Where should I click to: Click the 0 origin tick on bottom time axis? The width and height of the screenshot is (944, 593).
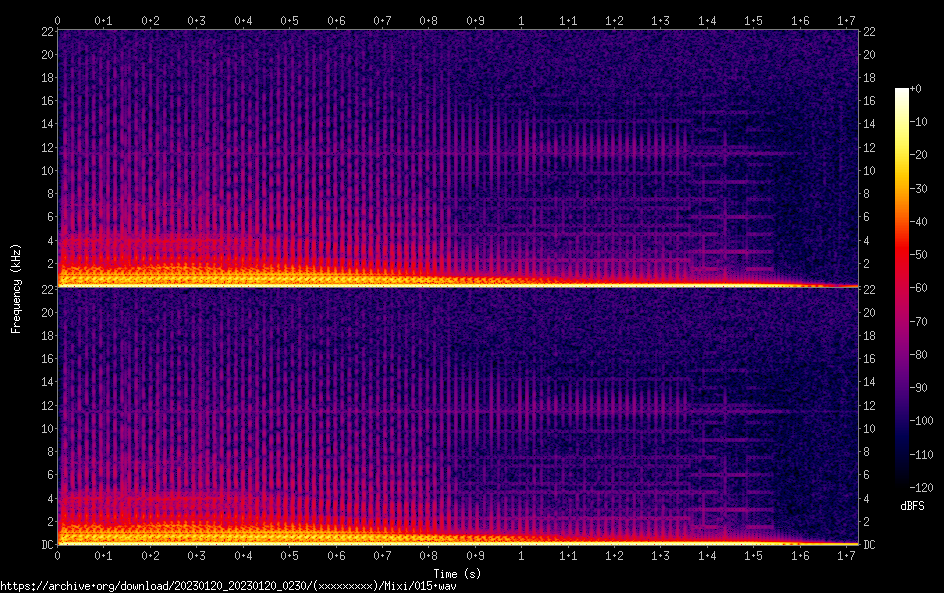coord(58,556)
